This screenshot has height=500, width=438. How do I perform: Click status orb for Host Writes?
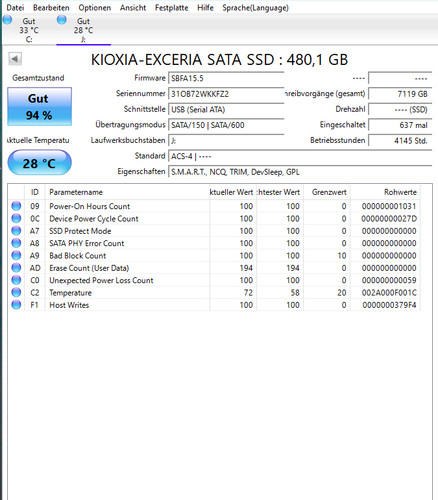pyautogui.click(x=16, y=305)
